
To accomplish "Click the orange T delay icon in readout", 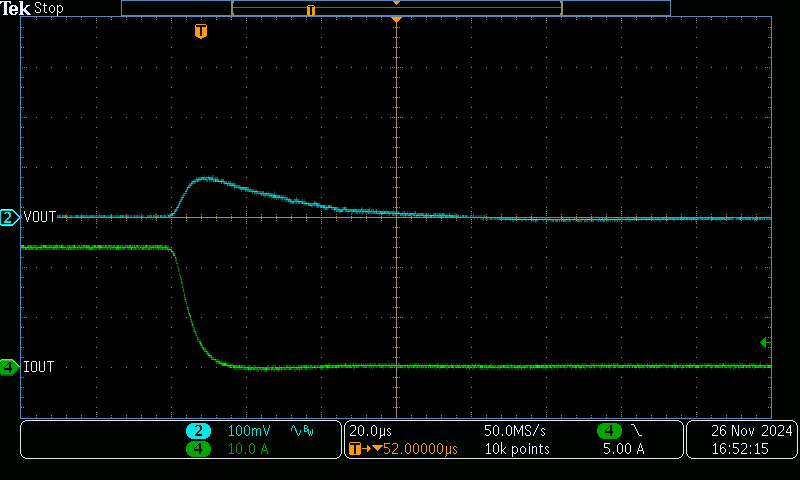I will coord(355,449).
